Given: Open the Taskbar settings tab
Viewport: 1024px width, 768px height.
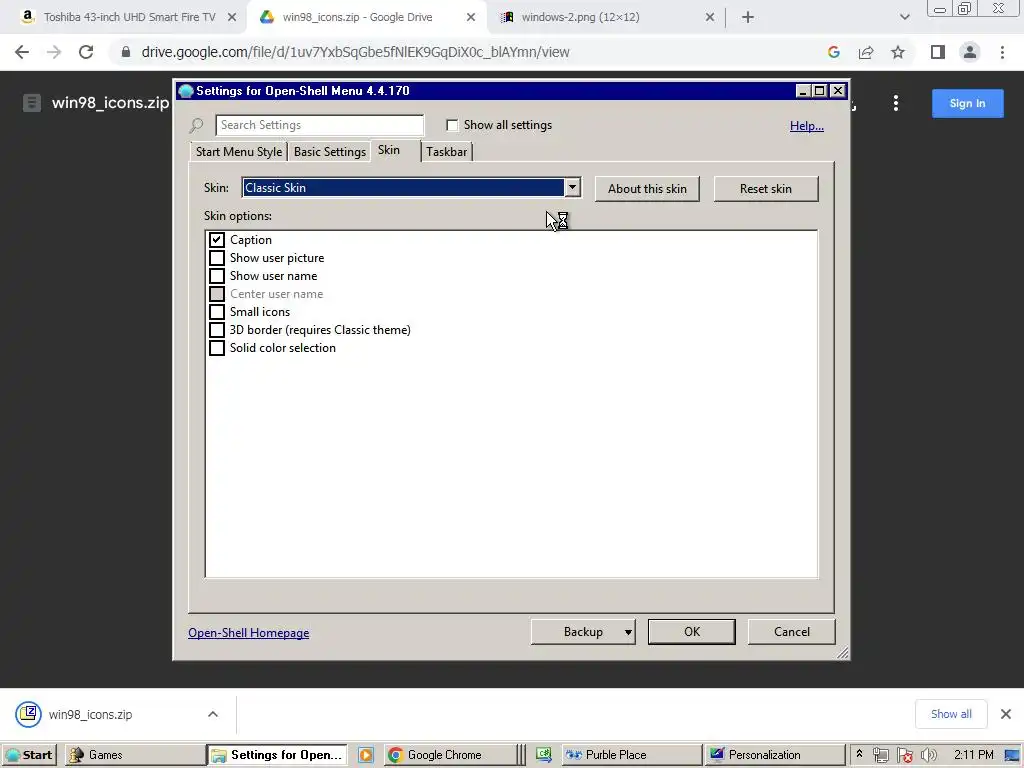Looking at the screenshot, I should coord(447,152).
